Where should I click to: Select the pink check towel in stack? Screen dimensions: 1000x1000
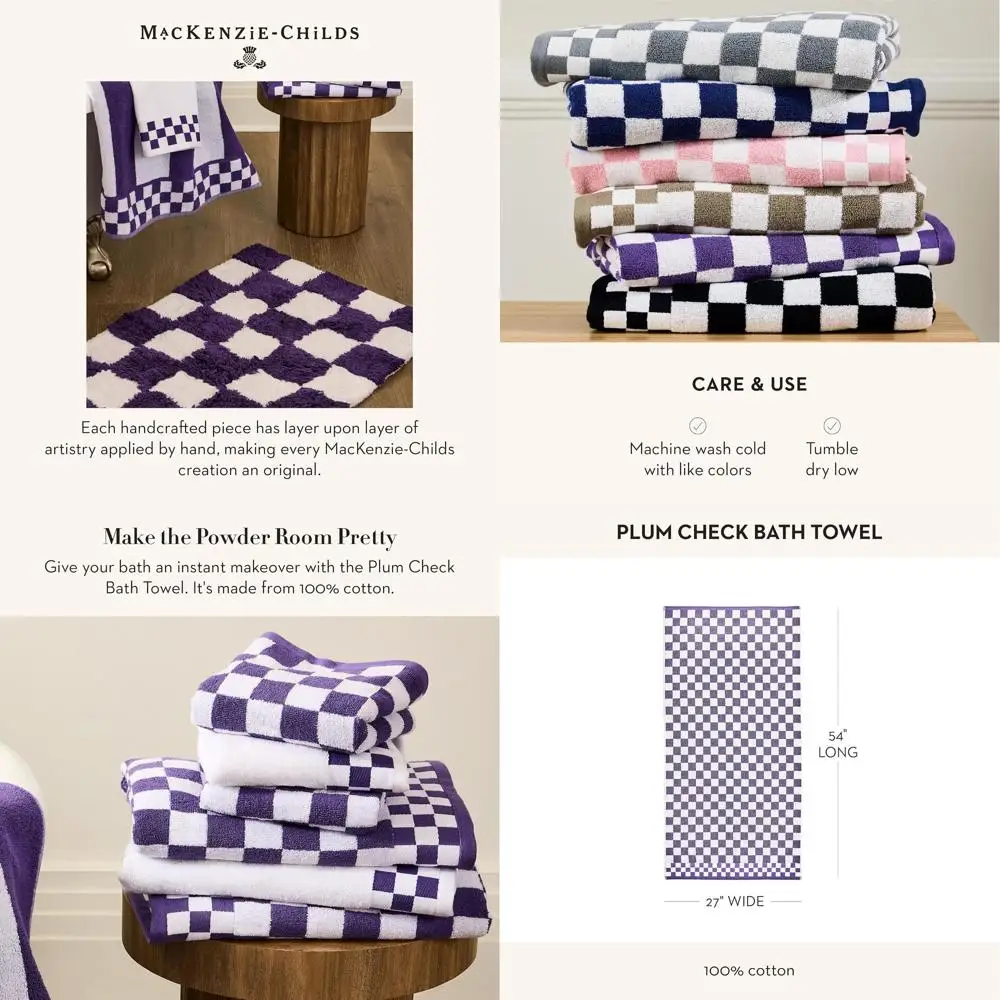(737, 163)
